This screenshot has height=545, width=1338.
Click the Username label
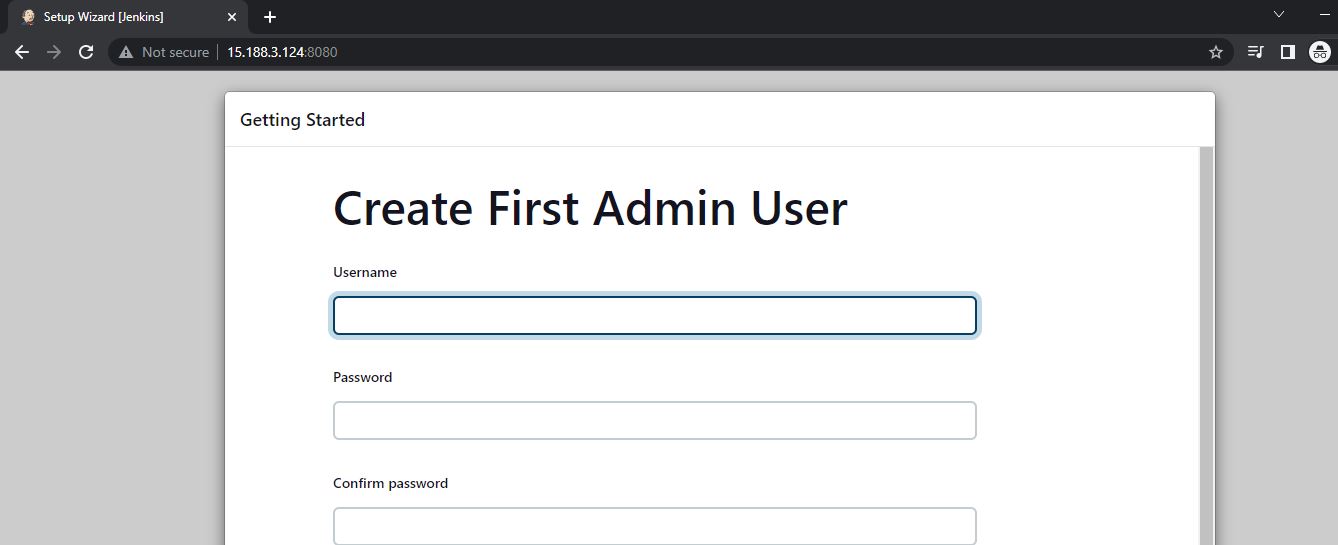point(365,272)
